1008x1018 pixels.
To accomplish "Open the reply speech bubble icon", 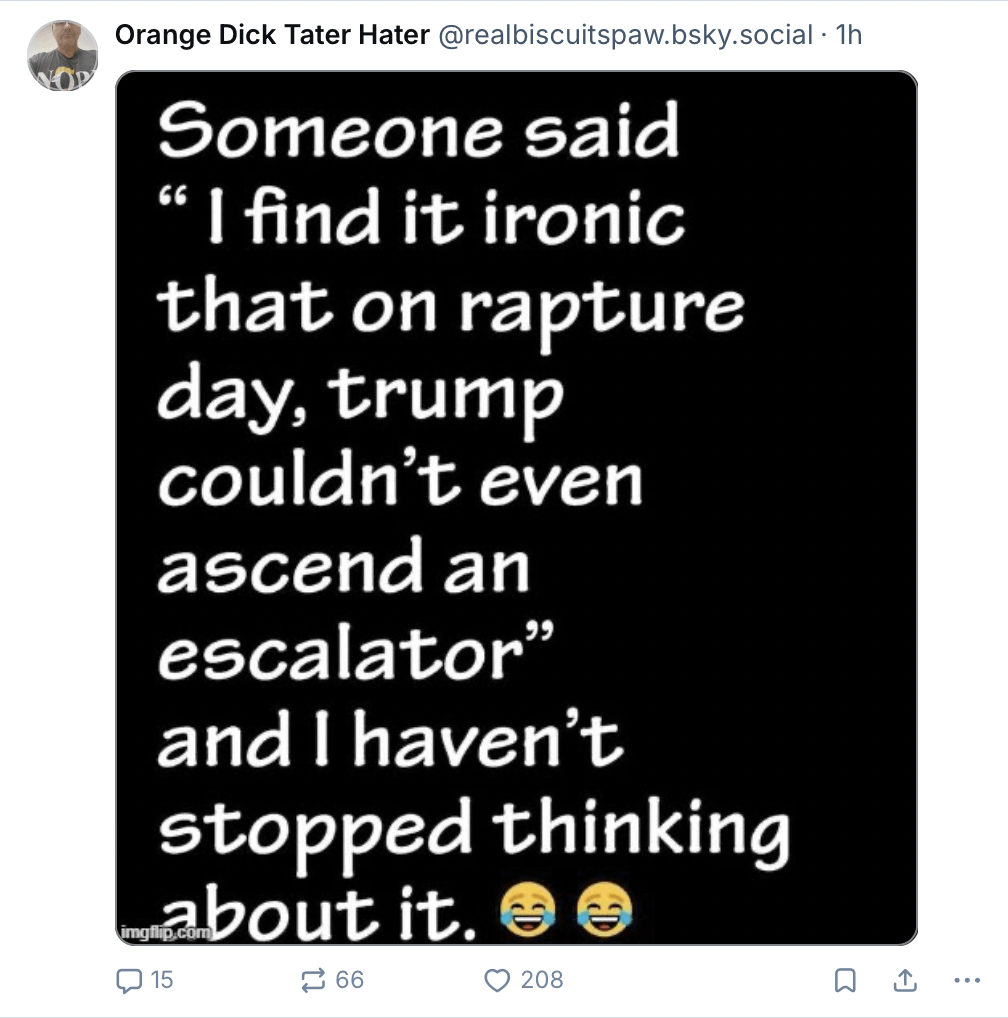I will (x=129, y=980).
